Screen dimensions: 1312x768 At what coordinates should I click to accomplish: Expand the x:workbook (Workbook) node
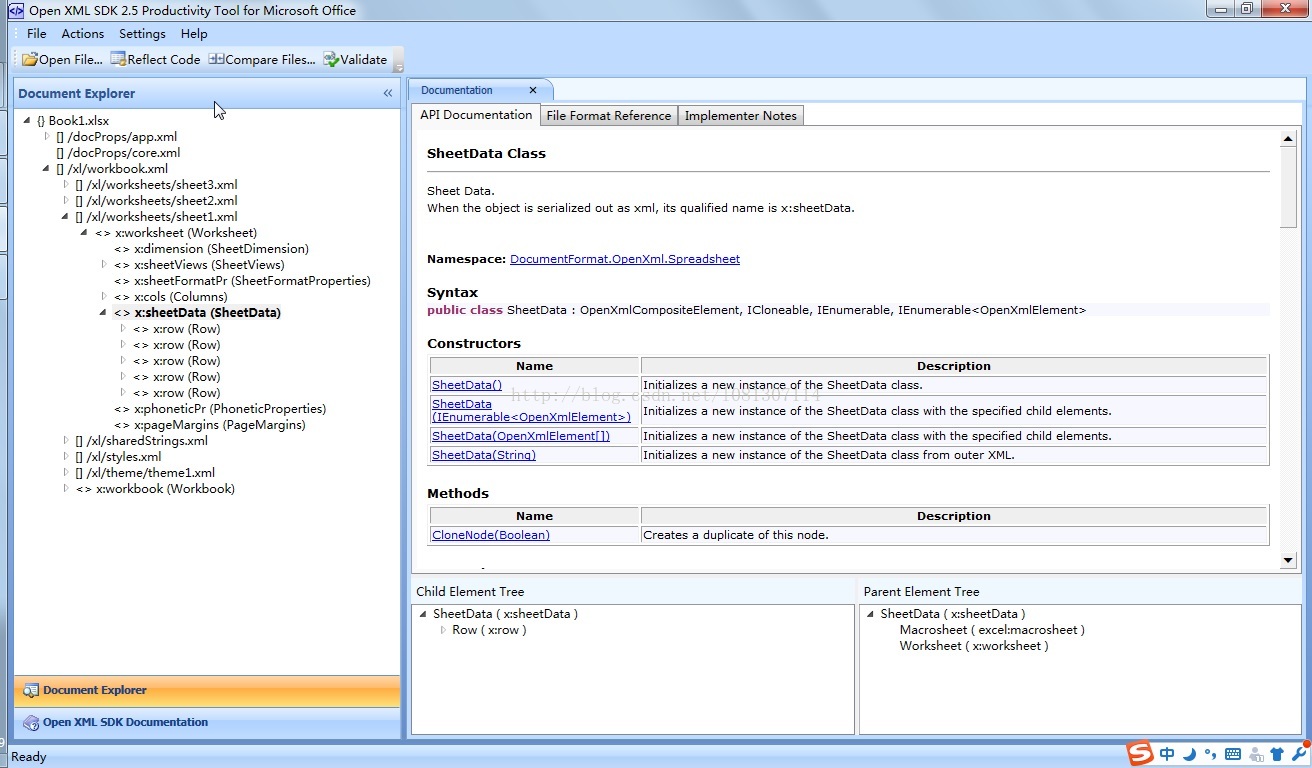(66, 488)
